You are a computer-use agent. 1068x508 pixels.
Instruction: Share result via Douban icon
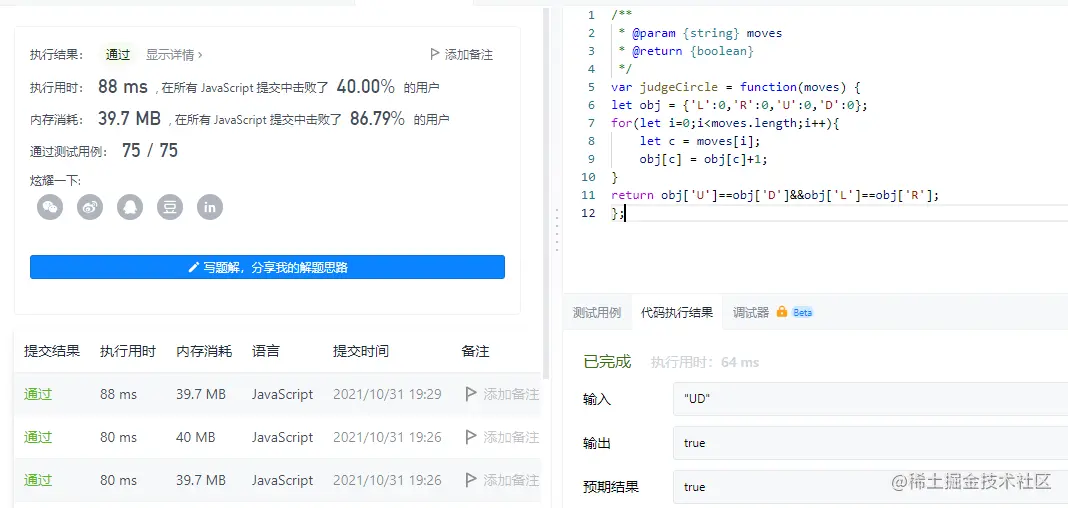[x=170, y=207]
